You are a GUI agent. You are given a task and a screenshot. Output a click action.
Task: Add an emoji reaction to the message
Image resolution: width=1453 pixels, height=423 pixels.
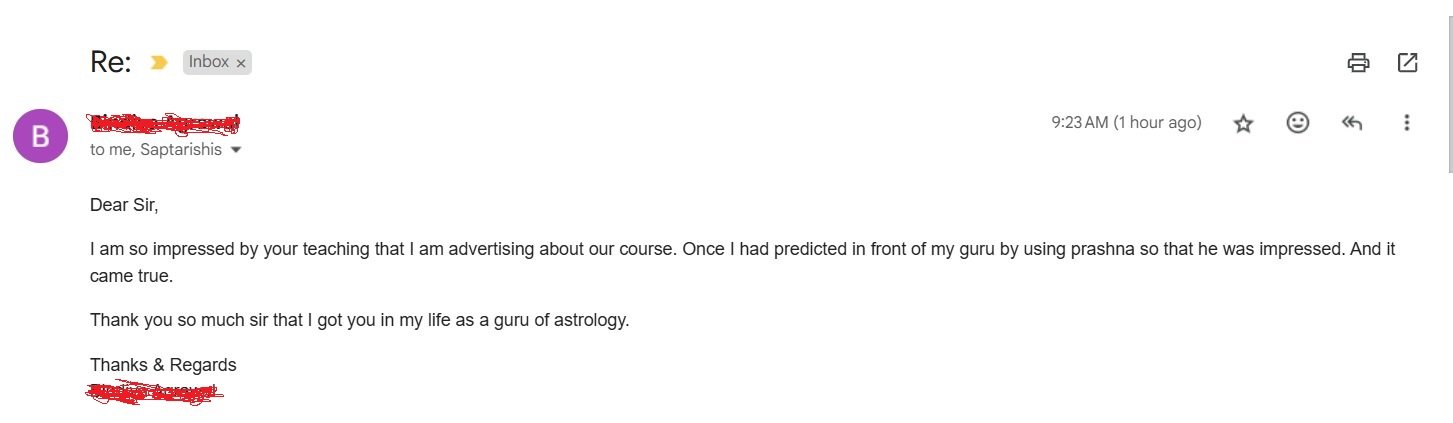tap(1298, 123)
